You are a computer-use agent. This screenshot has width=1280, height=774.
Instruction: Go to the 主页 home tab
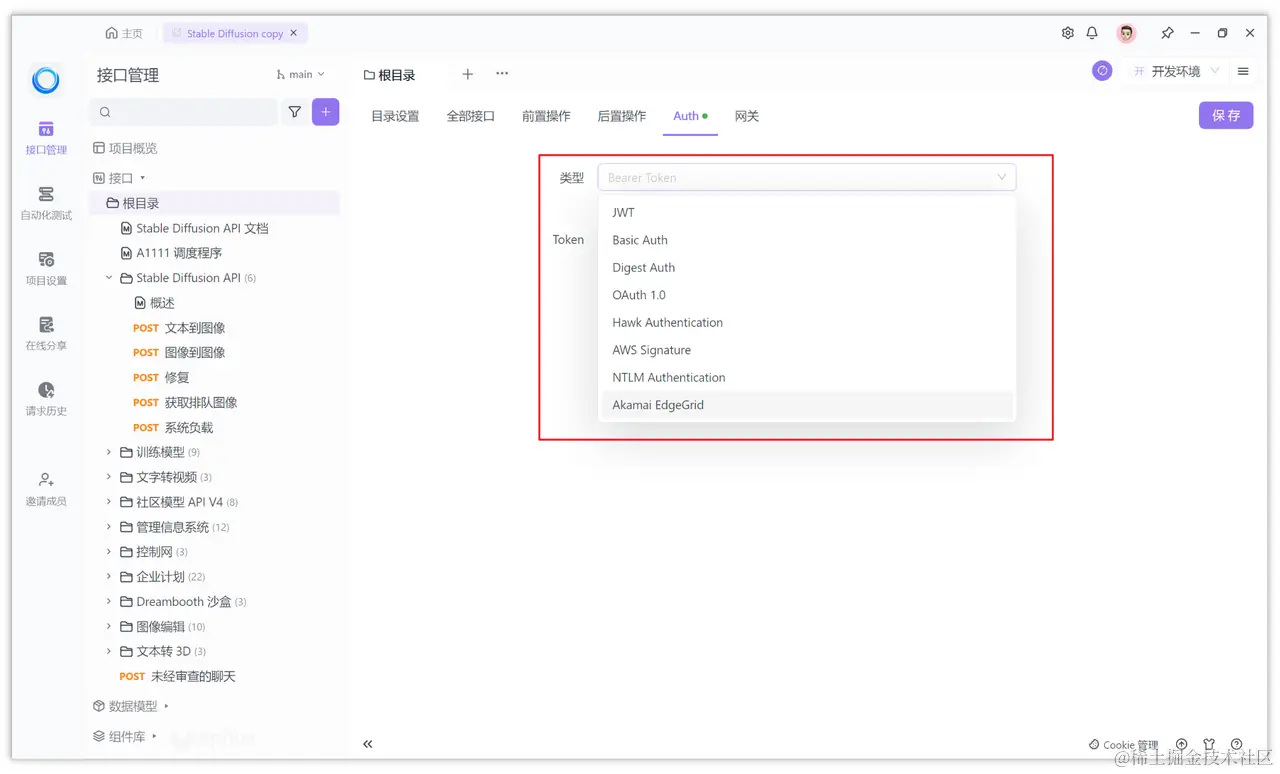click(x=124, y=33)
